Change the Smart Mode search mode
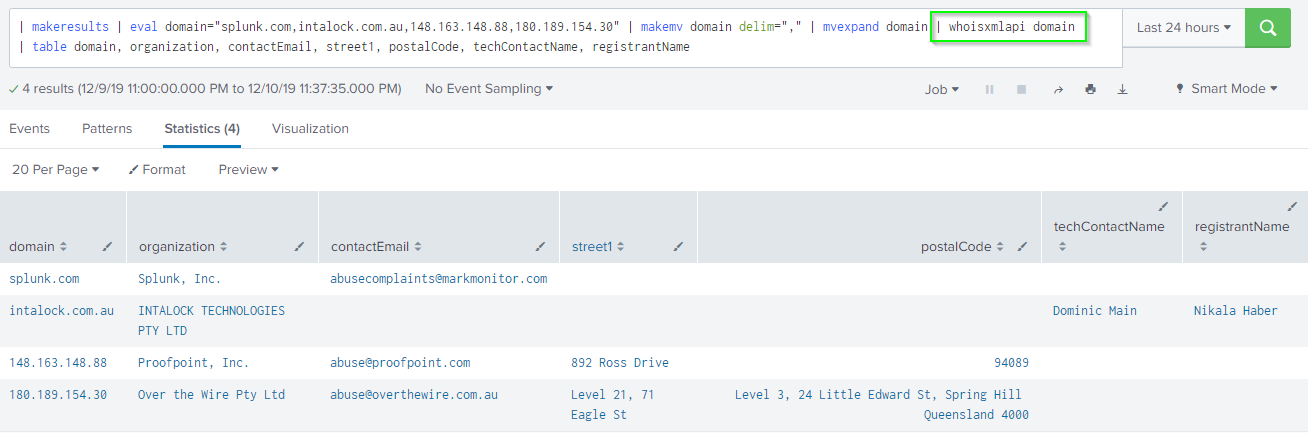The width and height of the screenshot is (1308, 444). tap(1227, 89)
